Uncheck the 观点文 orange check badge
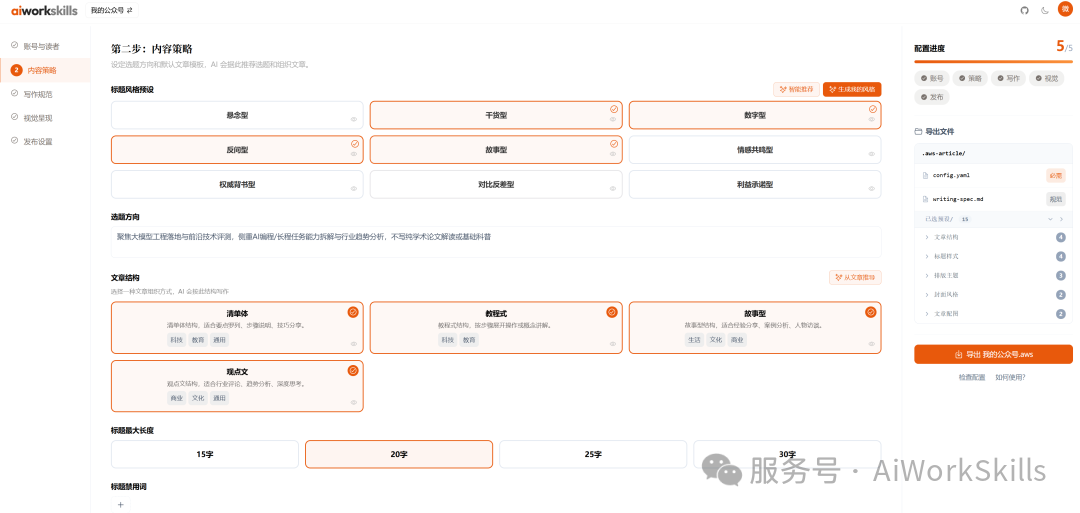1080x513 pixels. point(353,370)
